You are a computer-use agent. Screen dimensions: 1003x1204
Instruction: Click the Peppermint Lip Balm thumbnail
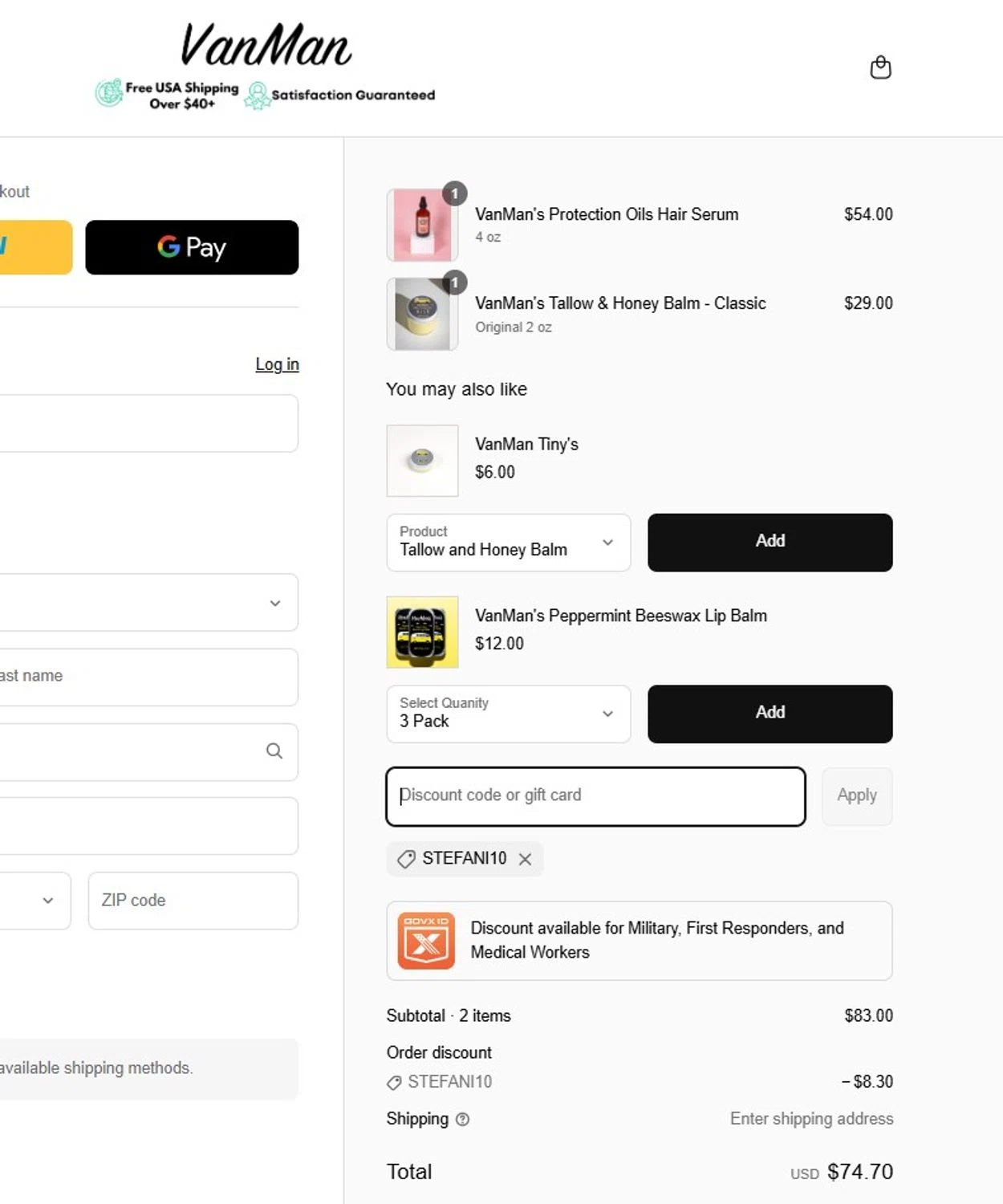pyautogui.click(x=422, y=632)
